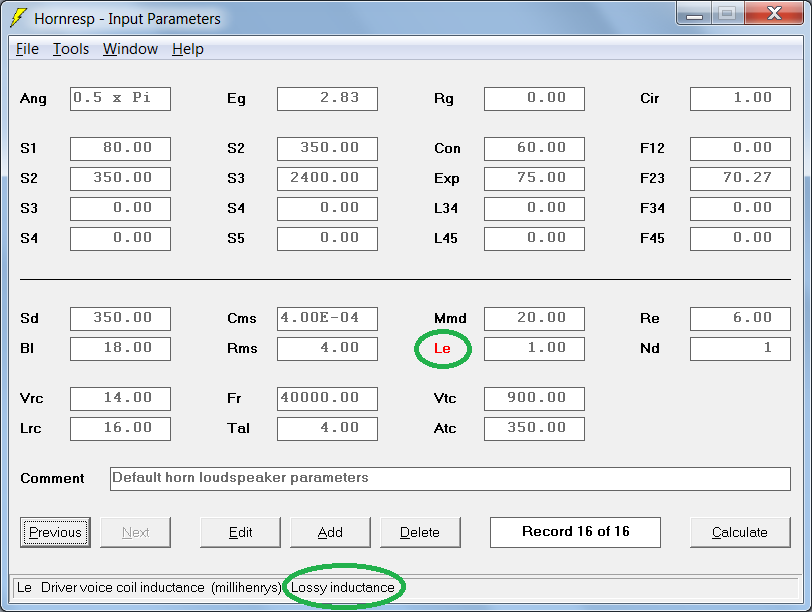Select the S4 field in the L34 row

click(327, 209)
